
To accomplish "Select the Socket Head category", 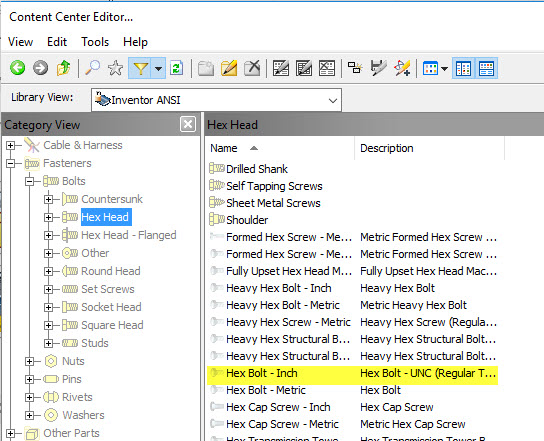I will coord(111,307).
